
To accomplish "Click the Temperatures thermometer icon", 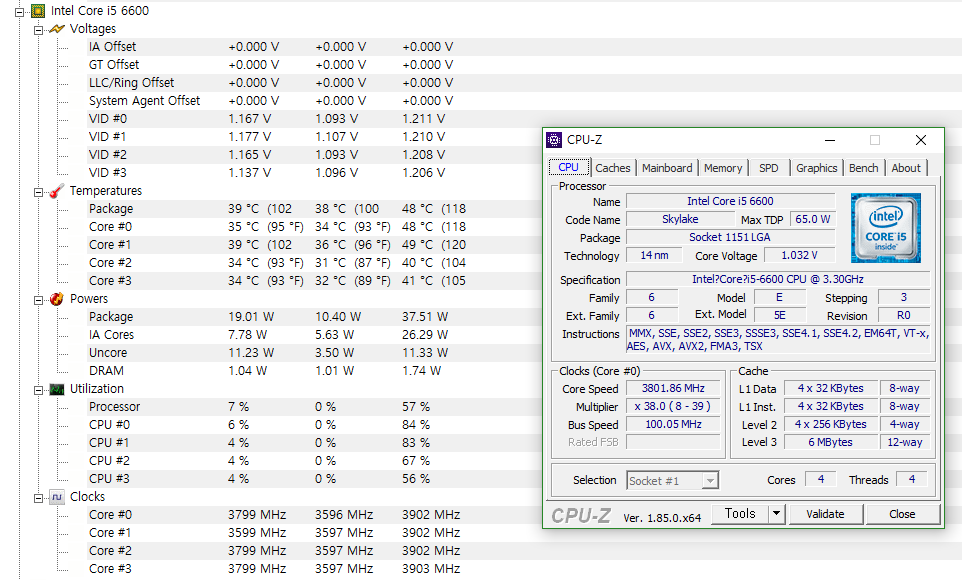I will 57,191.
